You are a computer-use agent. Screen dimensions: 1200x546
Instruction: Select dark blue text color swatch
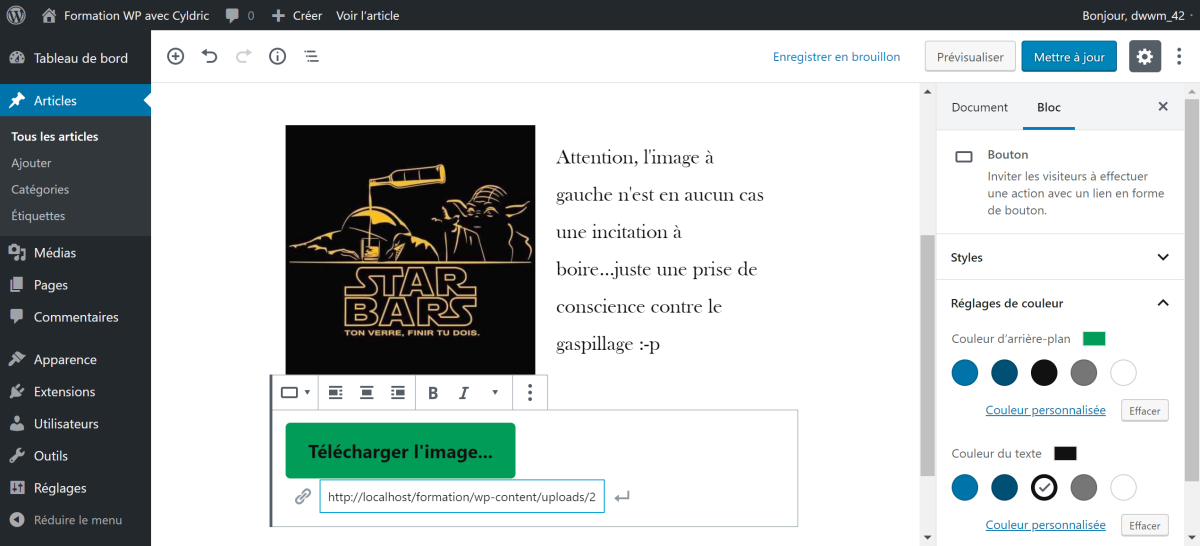tap(1004, 487)
